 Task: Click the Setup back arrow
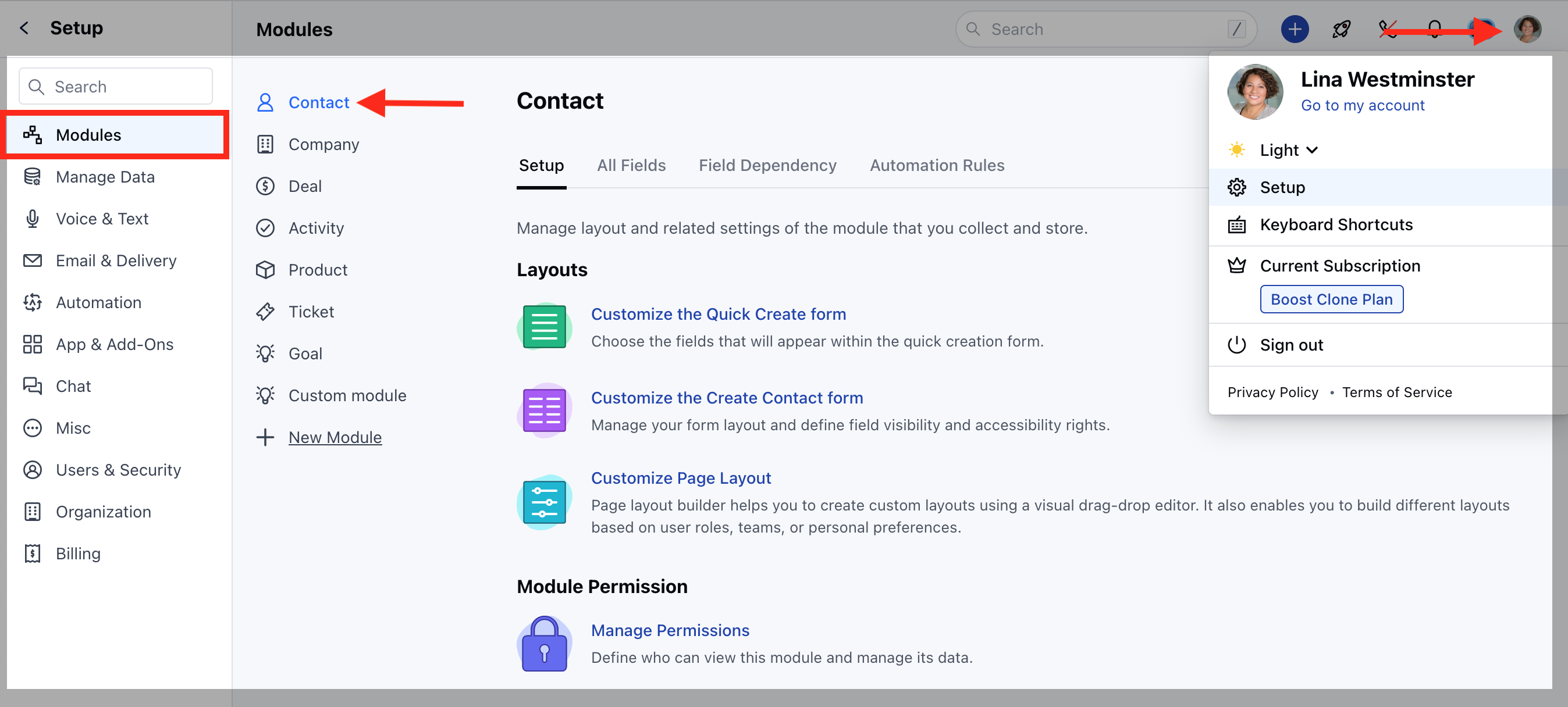coord(24,28)
